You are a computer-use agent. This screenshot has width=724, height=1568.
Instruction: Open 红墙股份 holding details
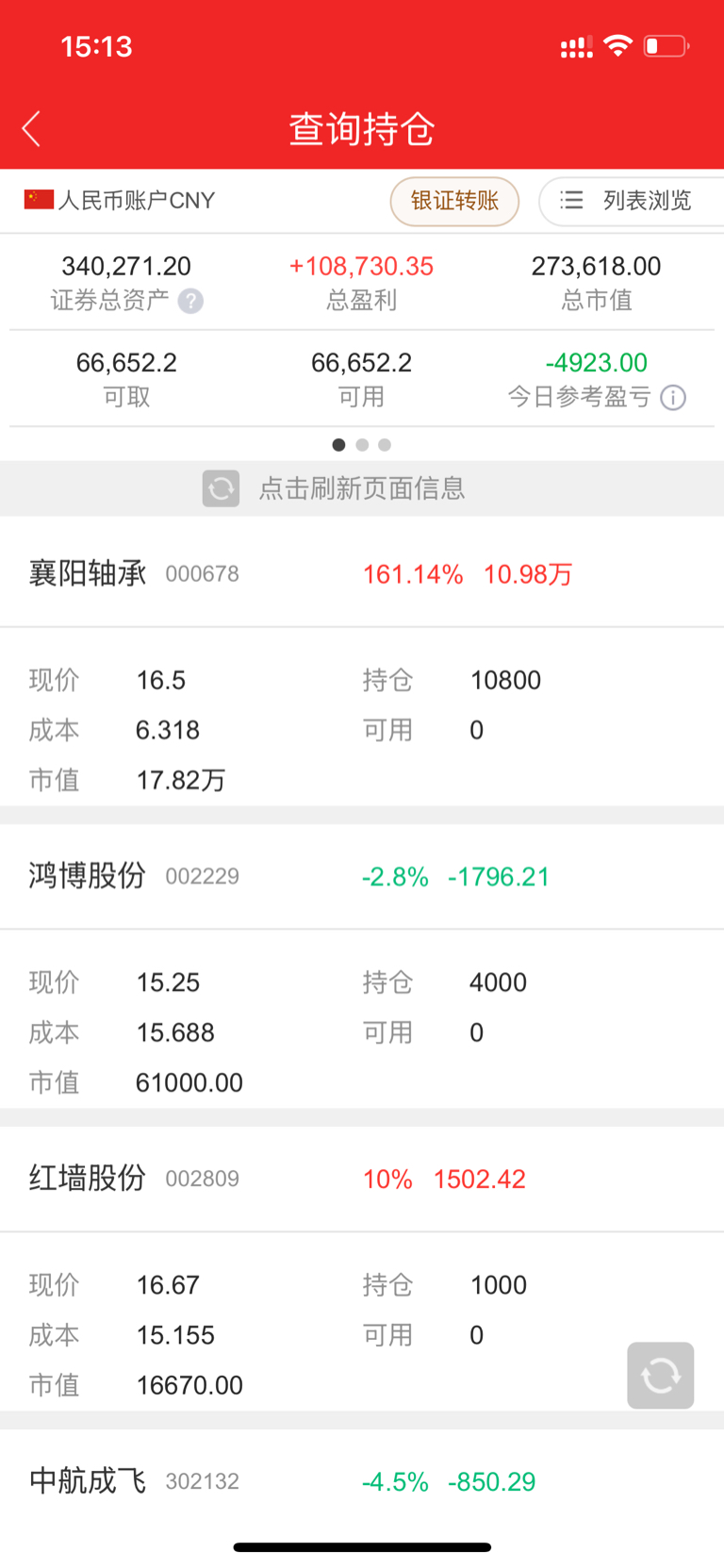pyautogui.click(x=88, y=1179)
